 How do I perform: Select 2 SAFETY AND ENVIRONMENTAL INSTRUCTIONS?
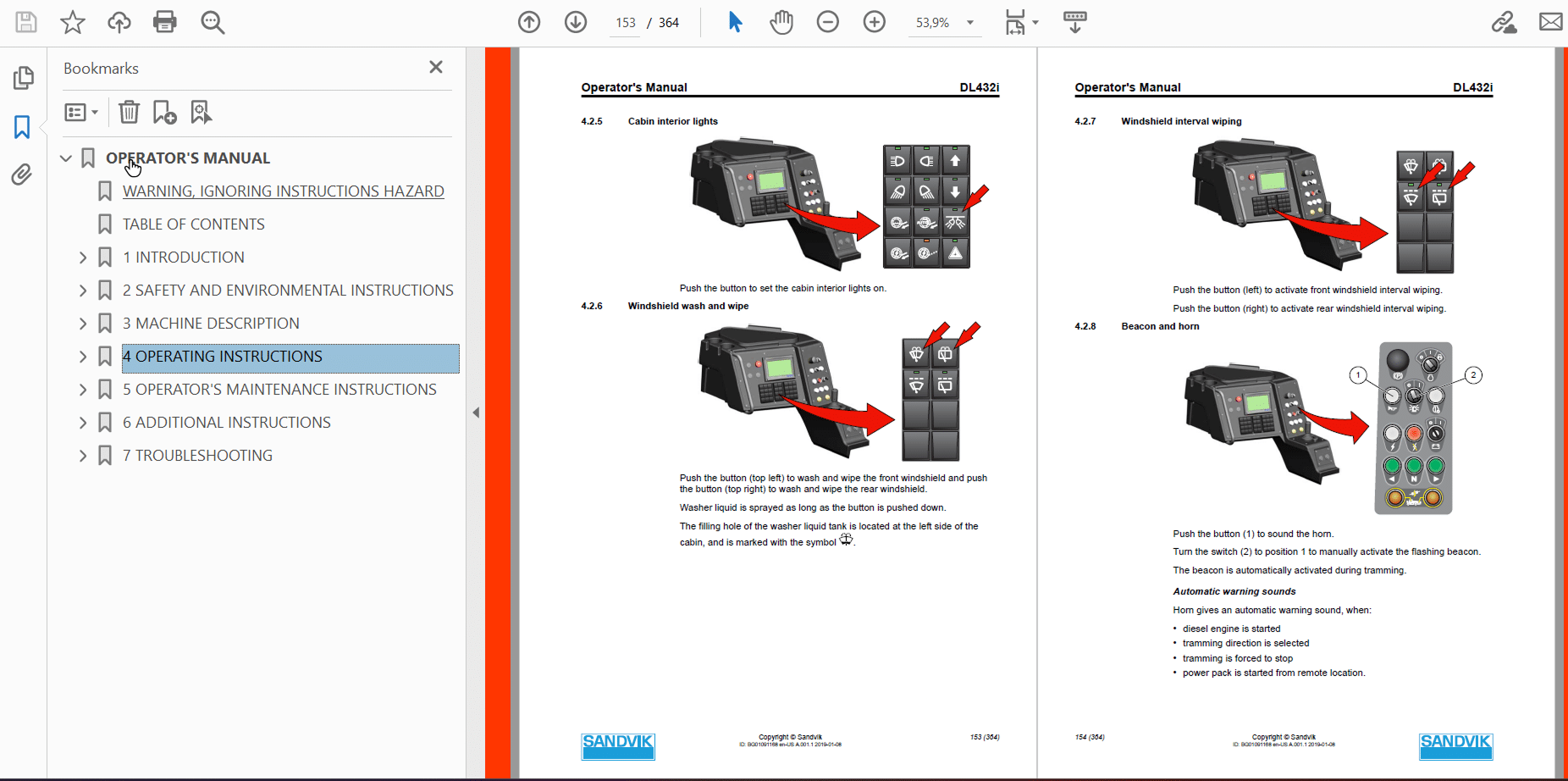click(288, 291)
